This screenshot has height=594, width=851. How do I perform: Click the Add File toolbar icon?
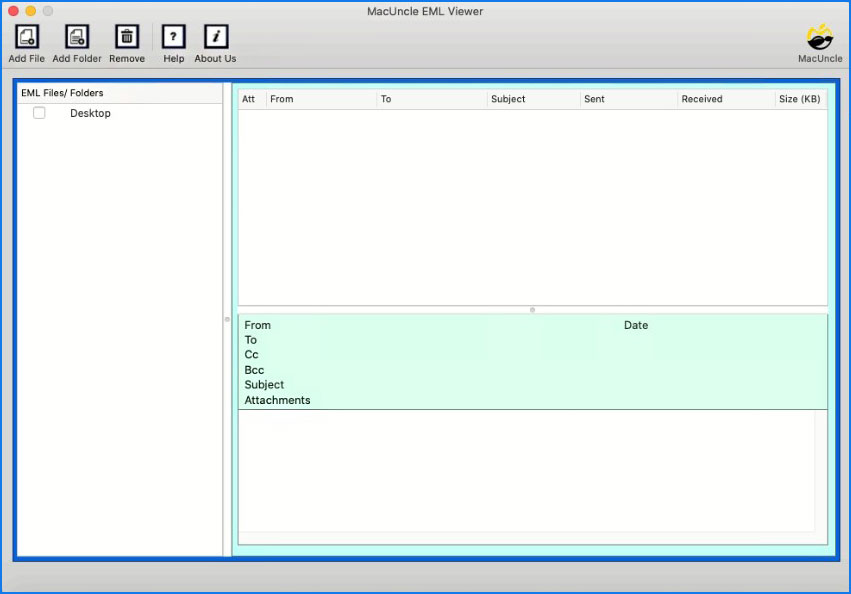(x=27, y=38)
